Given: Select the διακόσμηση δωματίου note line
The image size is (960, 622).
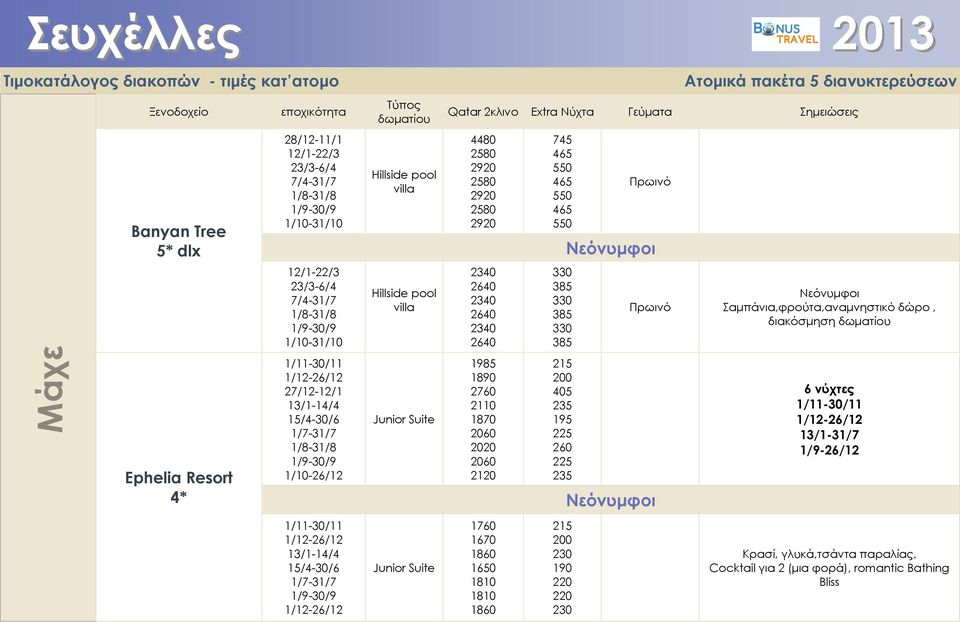Looking at the screenshot, I should pos(829,321).
